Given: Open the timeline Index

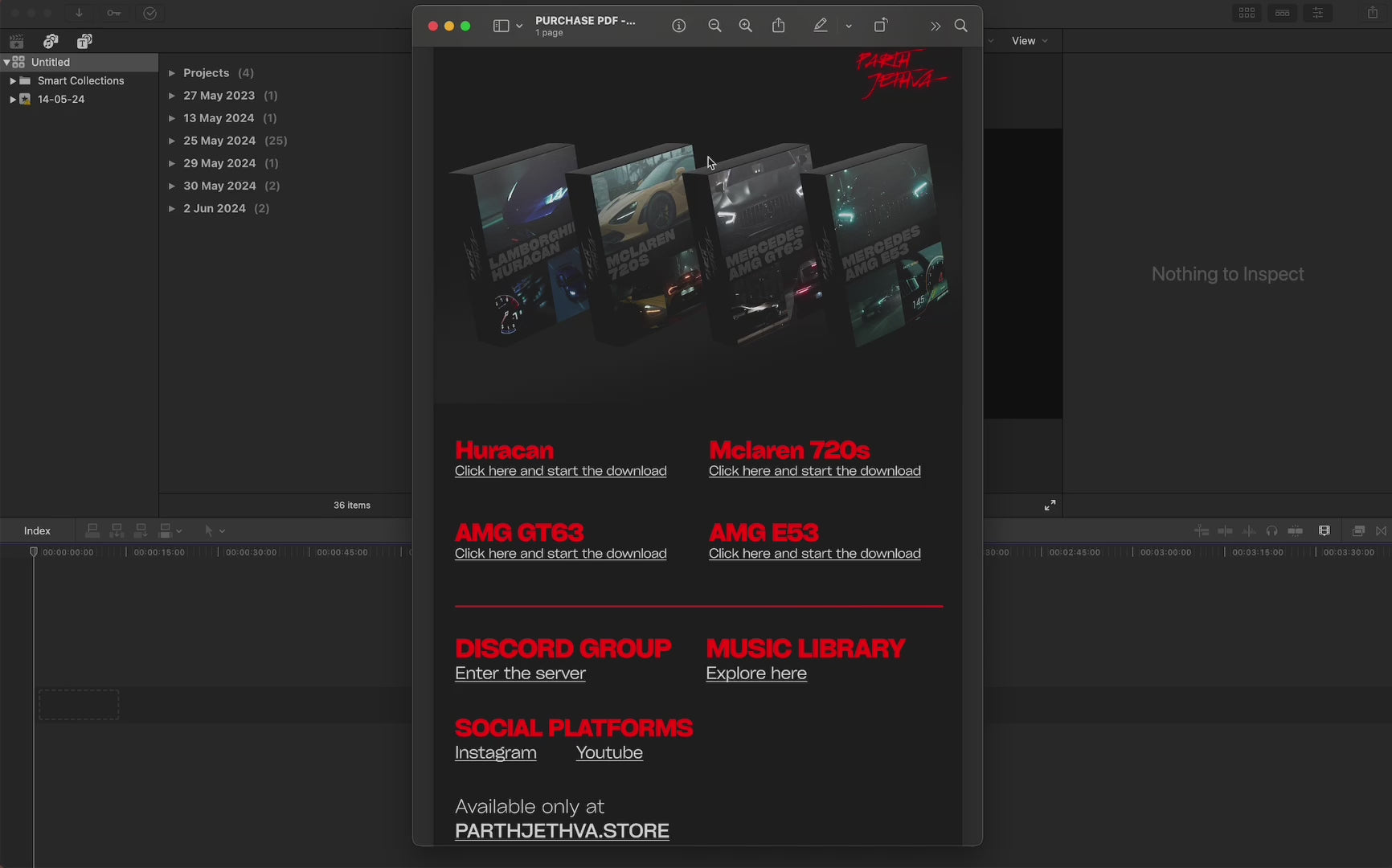Looking at the screenshot, I should click(x=37, y=530).
